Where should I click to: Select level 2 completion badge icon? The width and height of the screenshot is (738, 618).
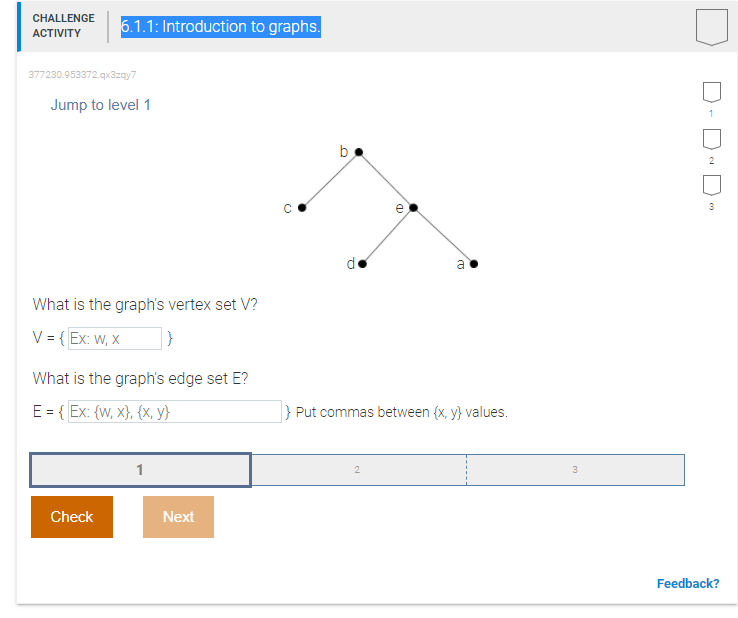pyautogui.click(x=712, y=139)
